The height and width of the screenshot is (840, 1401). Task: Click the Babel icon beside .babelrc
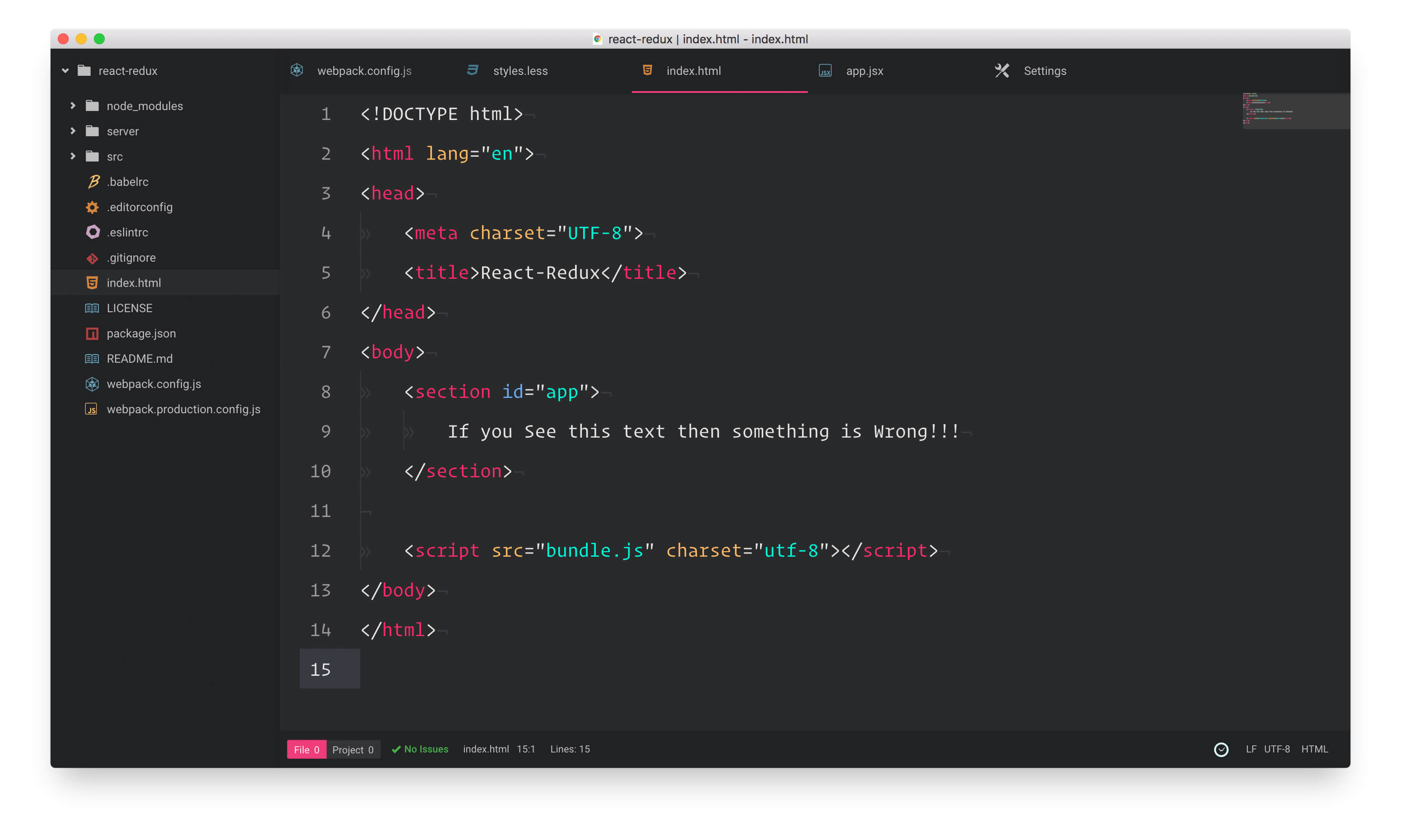pos(93,182)
